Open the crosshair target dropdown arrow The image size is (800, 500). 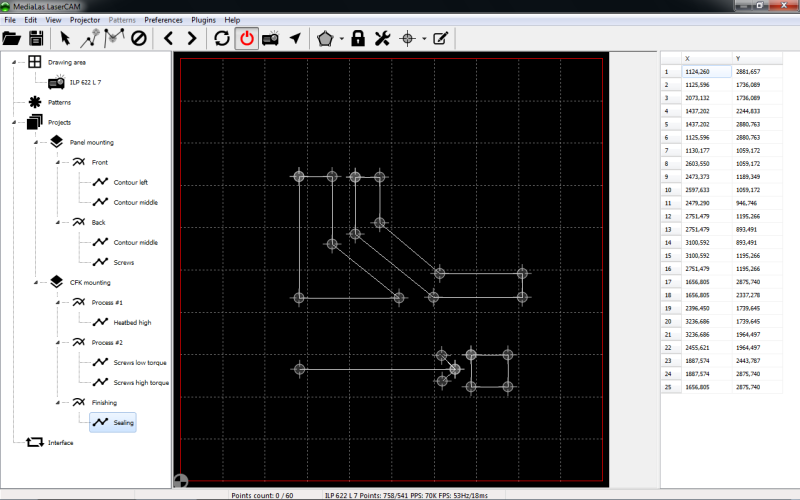424,40
